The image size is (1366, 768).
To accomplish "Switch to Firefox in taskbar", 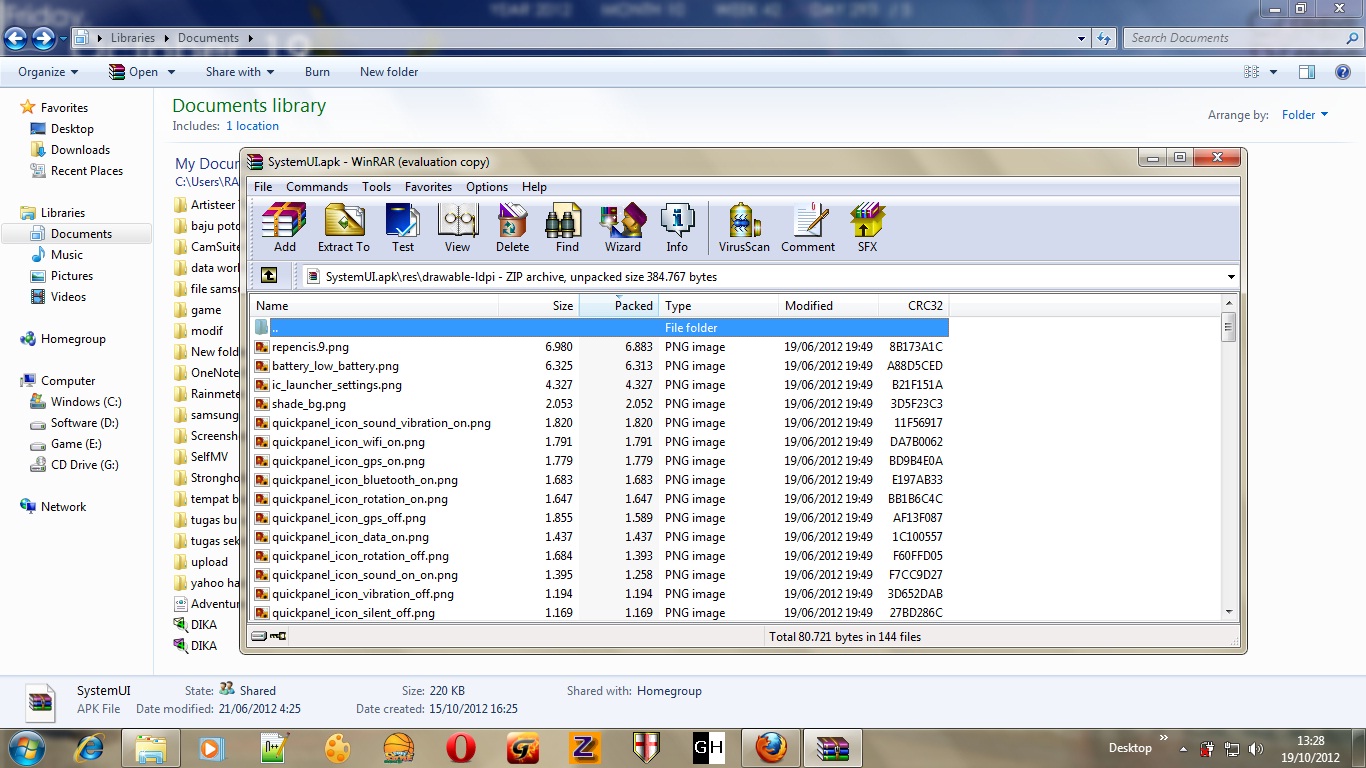I will click(x=771, y=748).
